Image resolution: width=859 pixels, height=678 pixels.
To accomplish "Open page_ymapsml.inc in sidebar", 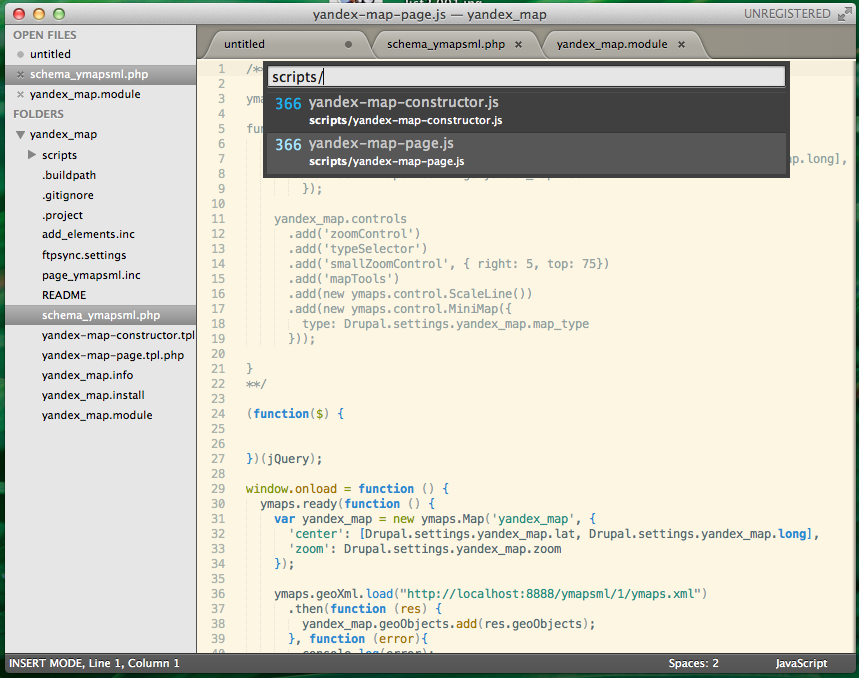I will point(91,275).
